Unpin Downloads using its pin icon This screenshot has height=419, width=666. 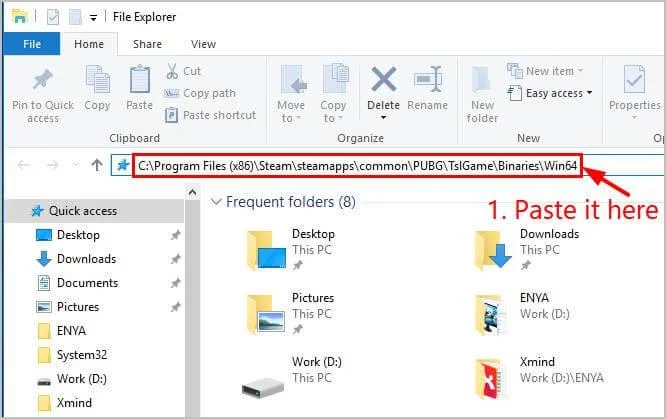tap(175, 259)
